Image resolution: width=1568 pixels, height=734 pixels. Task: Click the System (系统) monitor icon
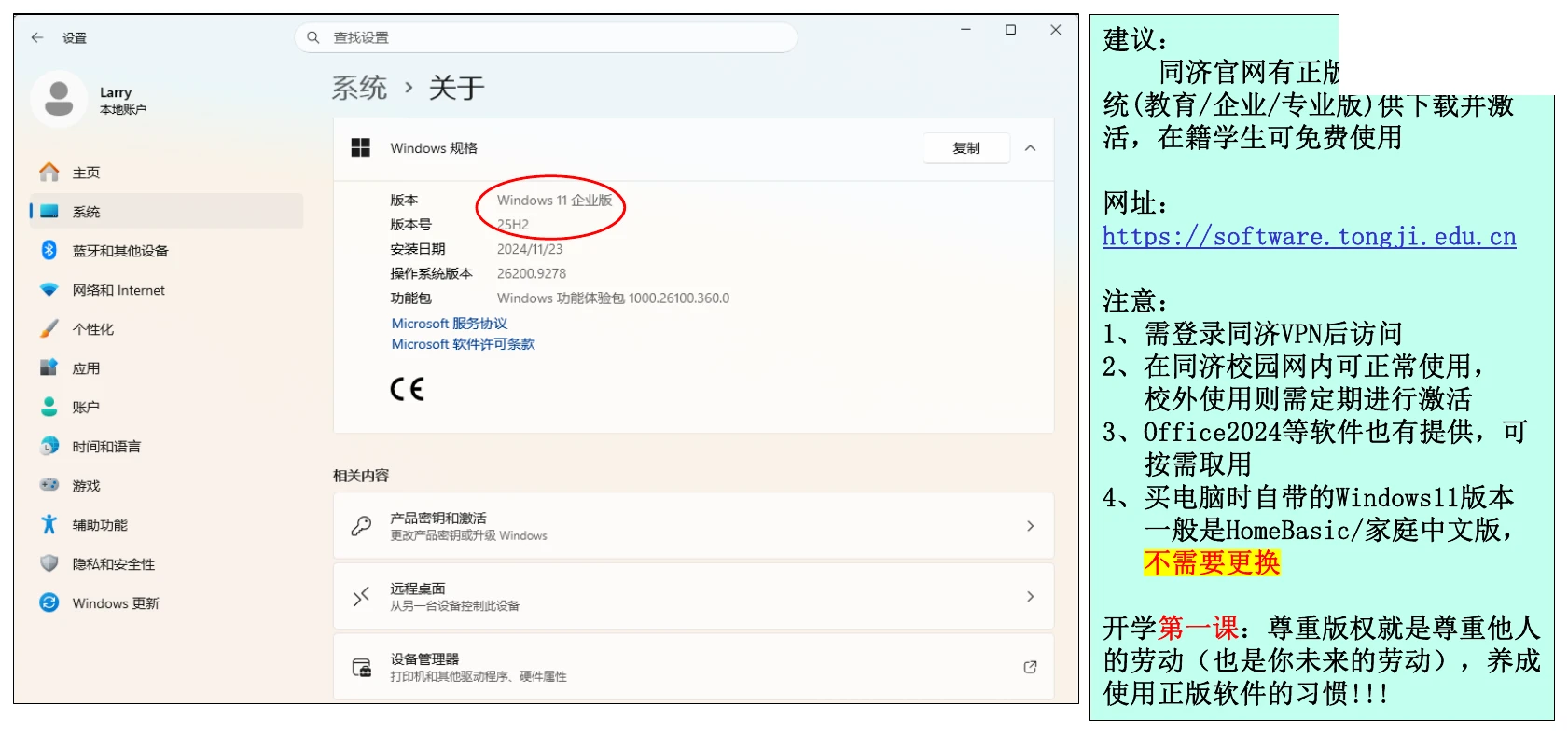click(x=49, y=212)
